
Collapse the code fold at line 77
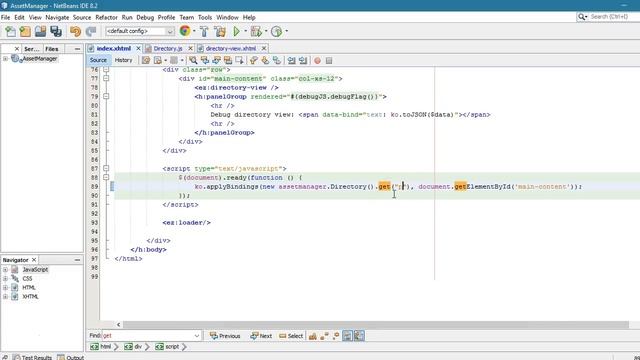coord(106,78)
